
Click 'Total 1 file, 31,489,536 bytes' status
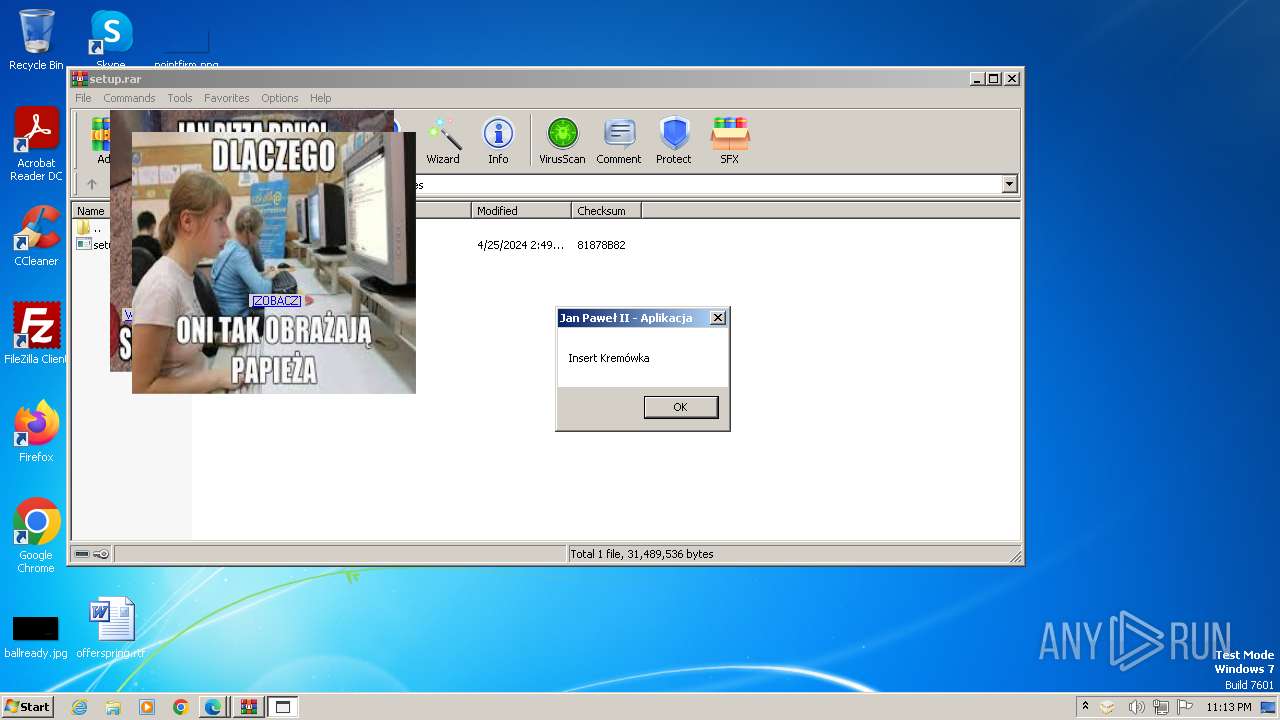641,554
